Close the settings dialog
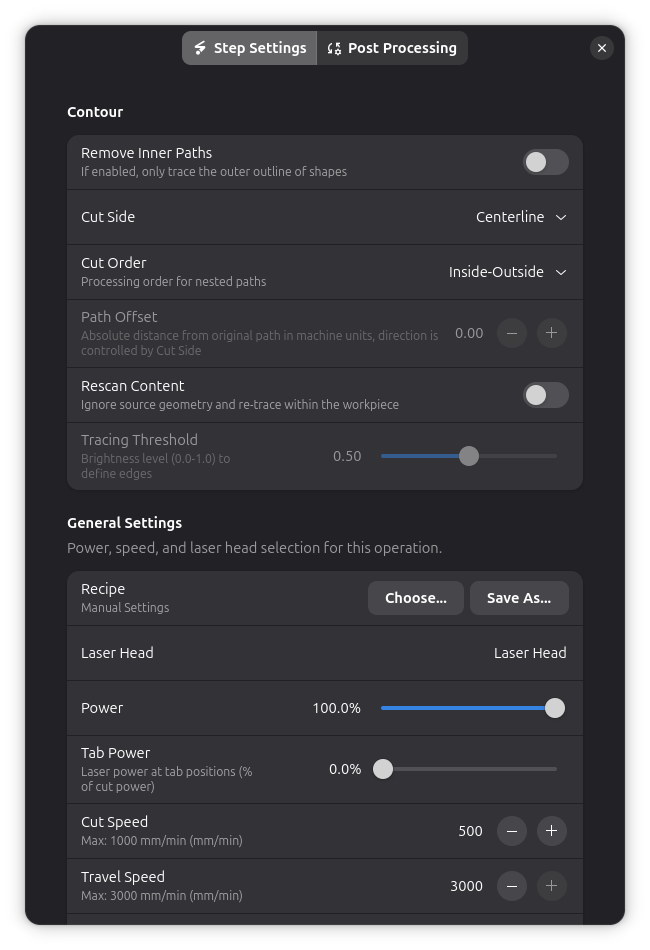Screen dimensions: 650x950 click(601, 48)
